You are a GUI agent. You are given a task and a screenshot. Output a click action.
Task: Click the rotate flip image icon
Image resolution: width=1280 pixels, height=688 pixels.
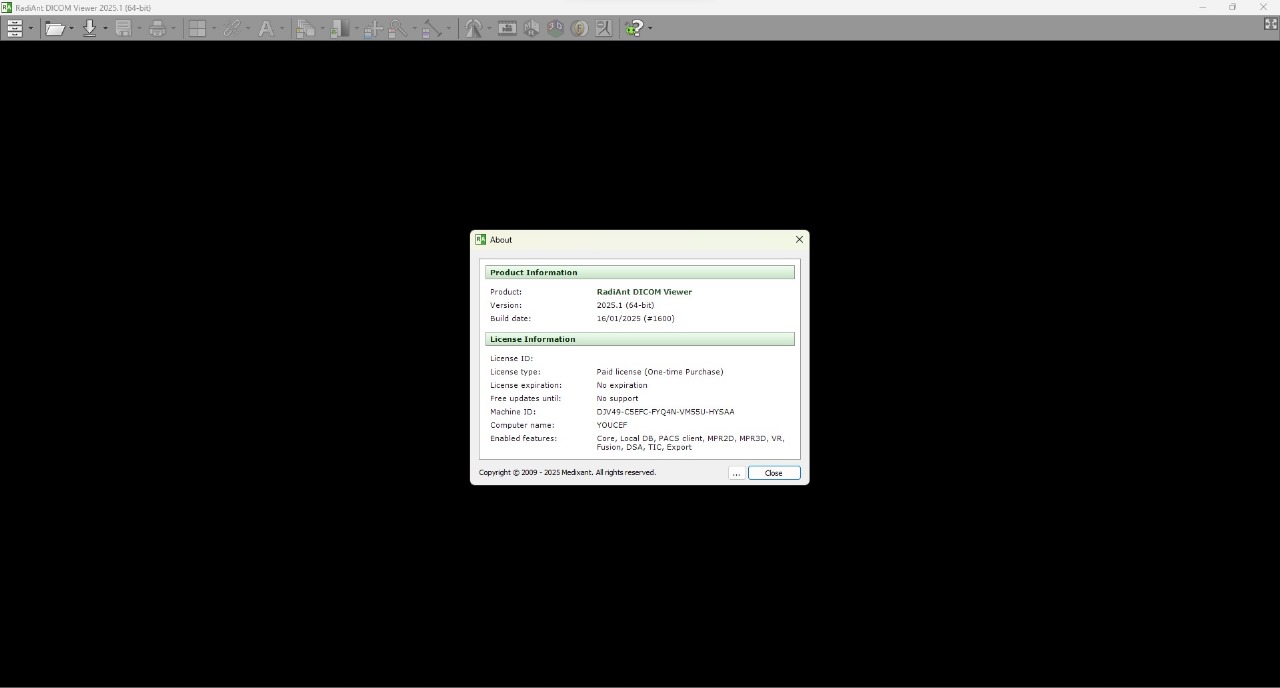(473, 28)
